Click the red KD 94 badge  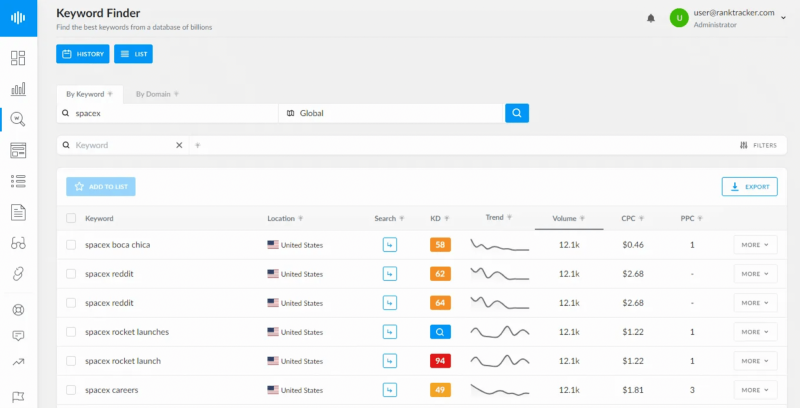(440, 361)
